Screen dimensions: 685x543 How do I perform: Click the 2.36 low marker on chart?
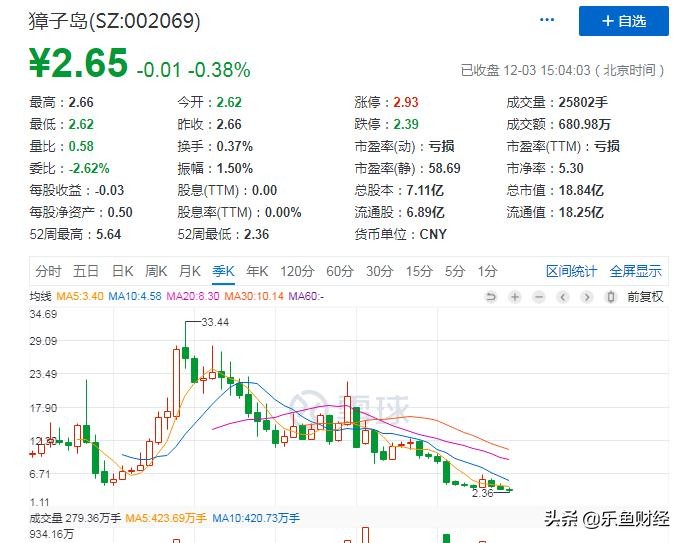pyautogui.click(x=483, y=493)
